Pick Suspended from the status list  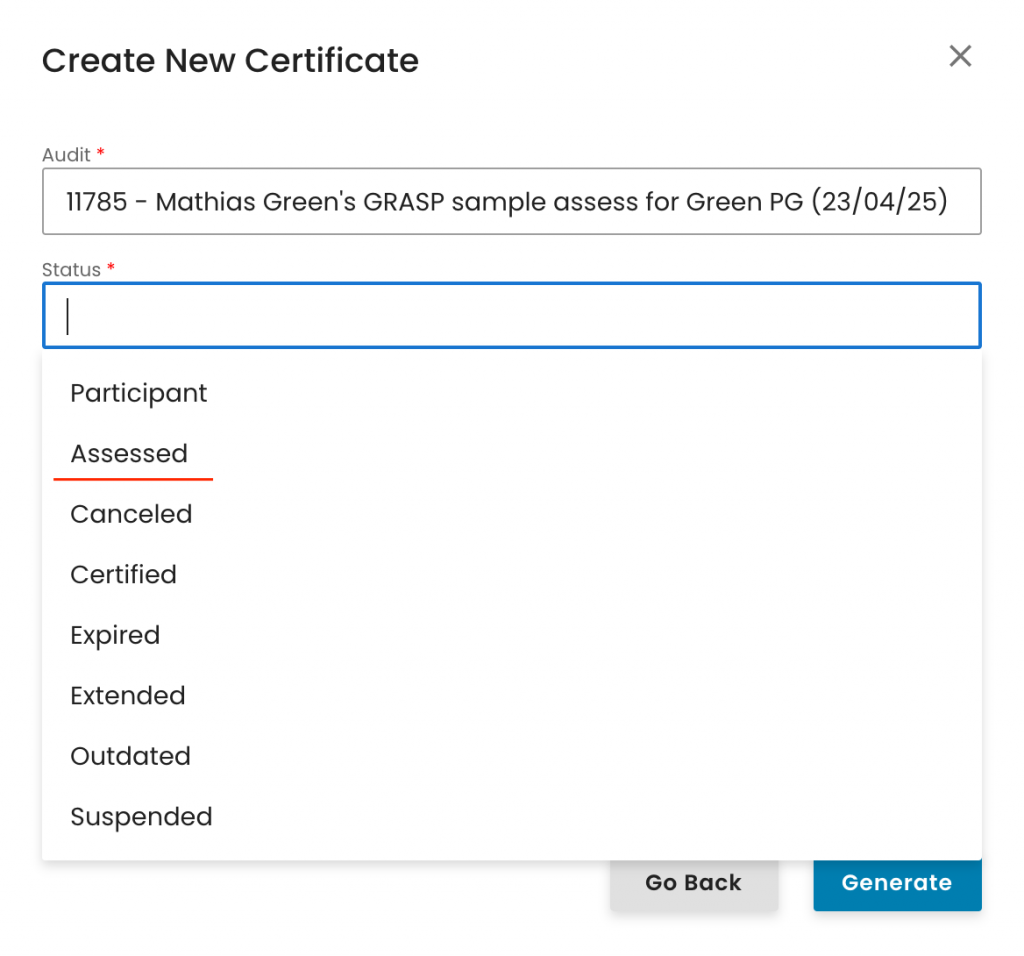[x=141, y=817]
